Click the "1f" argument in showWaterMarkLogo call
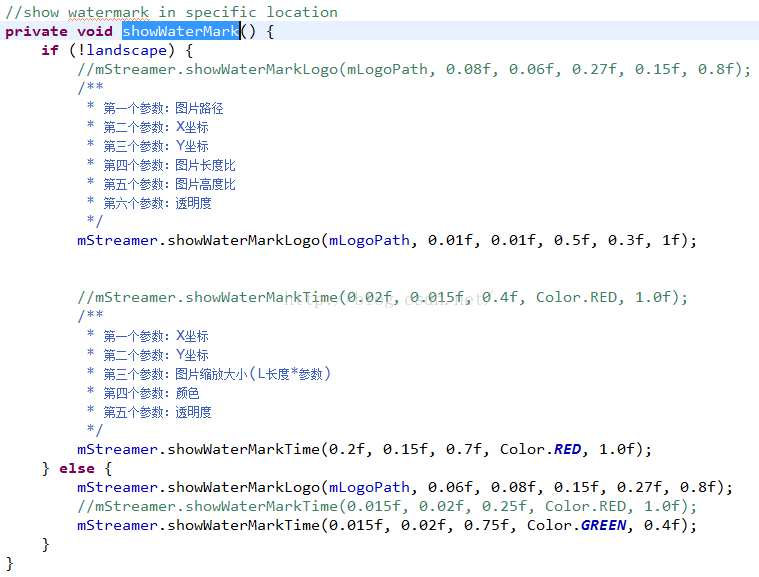The image size is (759, 577). point(670,241)
